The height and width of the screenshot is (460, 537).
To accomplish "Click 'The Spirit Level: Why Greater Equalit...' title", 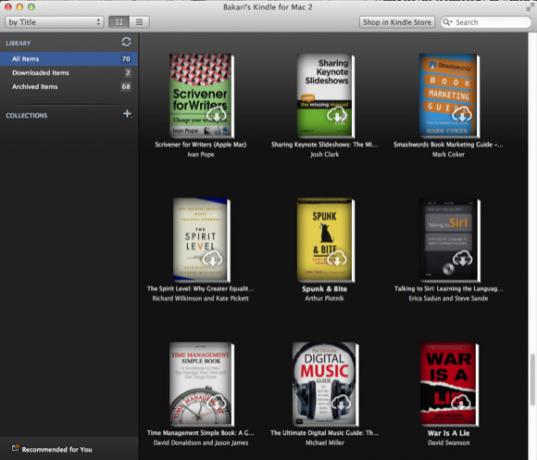I will 201,289.
